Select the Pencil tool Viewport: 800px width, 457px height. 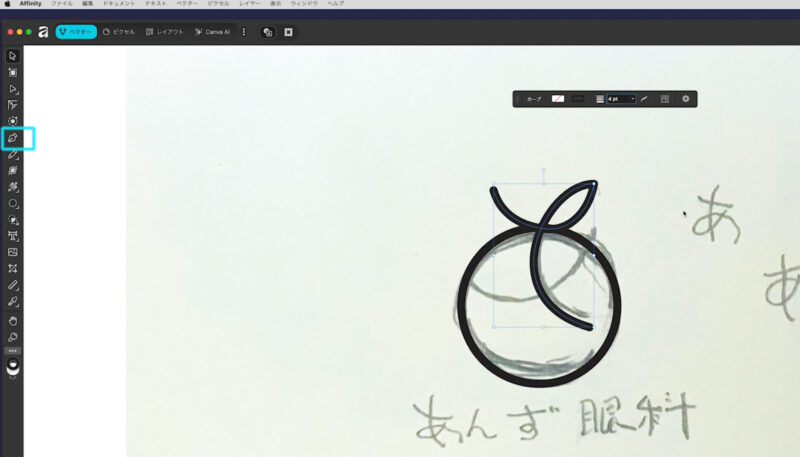coord(13,154)
